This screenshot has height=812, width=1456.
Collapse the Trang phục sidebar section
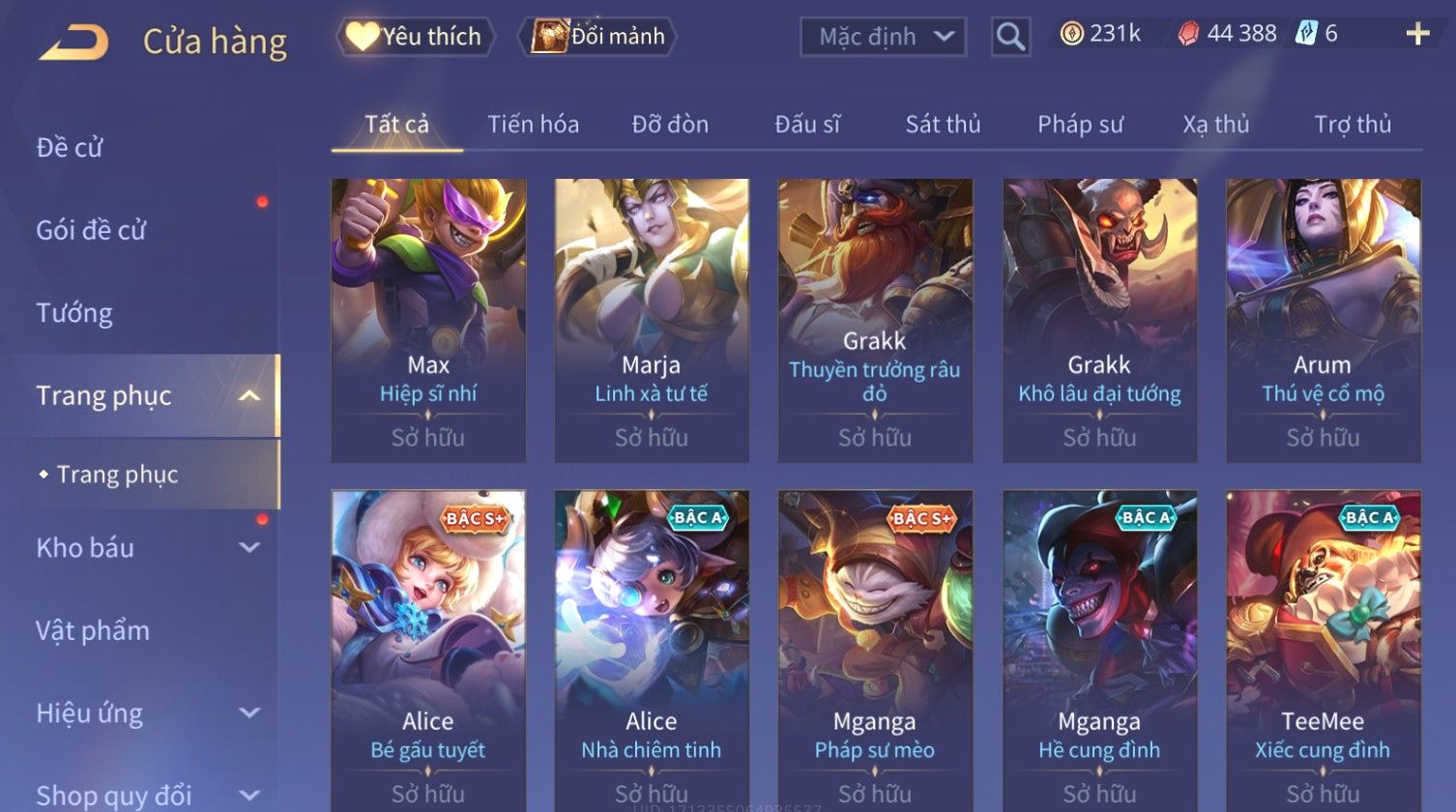pos(249,396)
